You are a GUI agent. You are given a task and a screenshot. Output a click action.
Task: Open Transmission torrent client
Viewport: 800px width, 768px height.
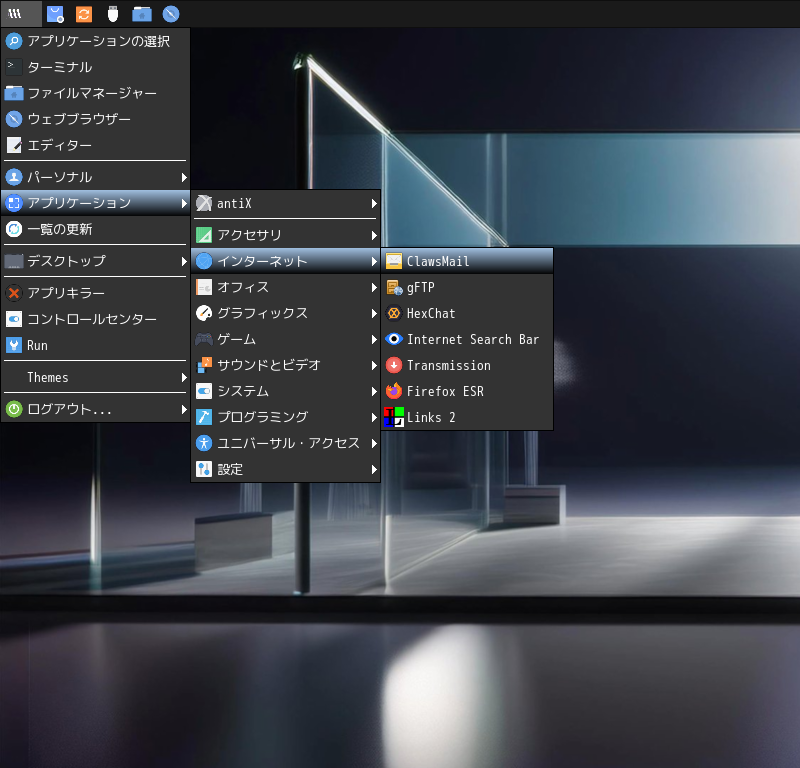(x=448, y=365)
